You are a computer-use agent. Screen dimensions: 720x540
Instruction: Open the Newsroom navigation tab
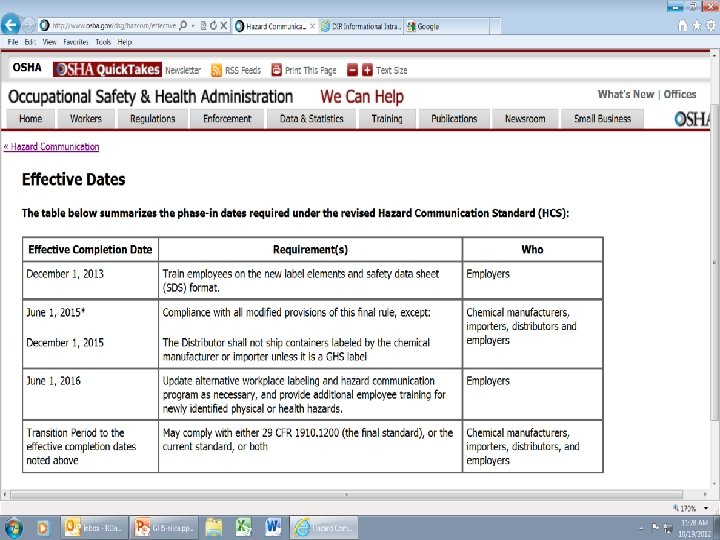tap(525, 119)
